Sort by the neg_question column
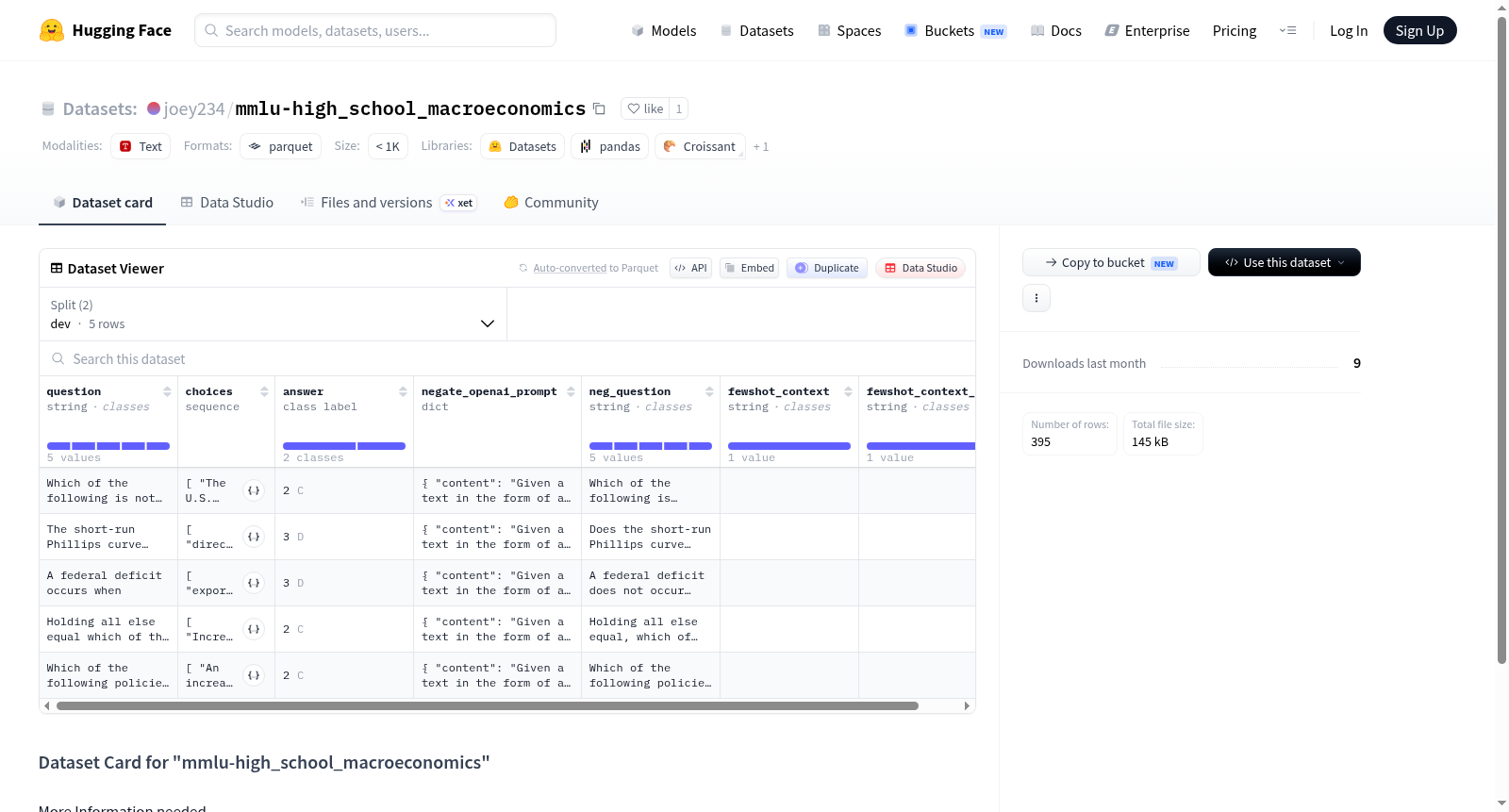The width and height of the screenshot is (1509, 812). [x=709, y=391]
